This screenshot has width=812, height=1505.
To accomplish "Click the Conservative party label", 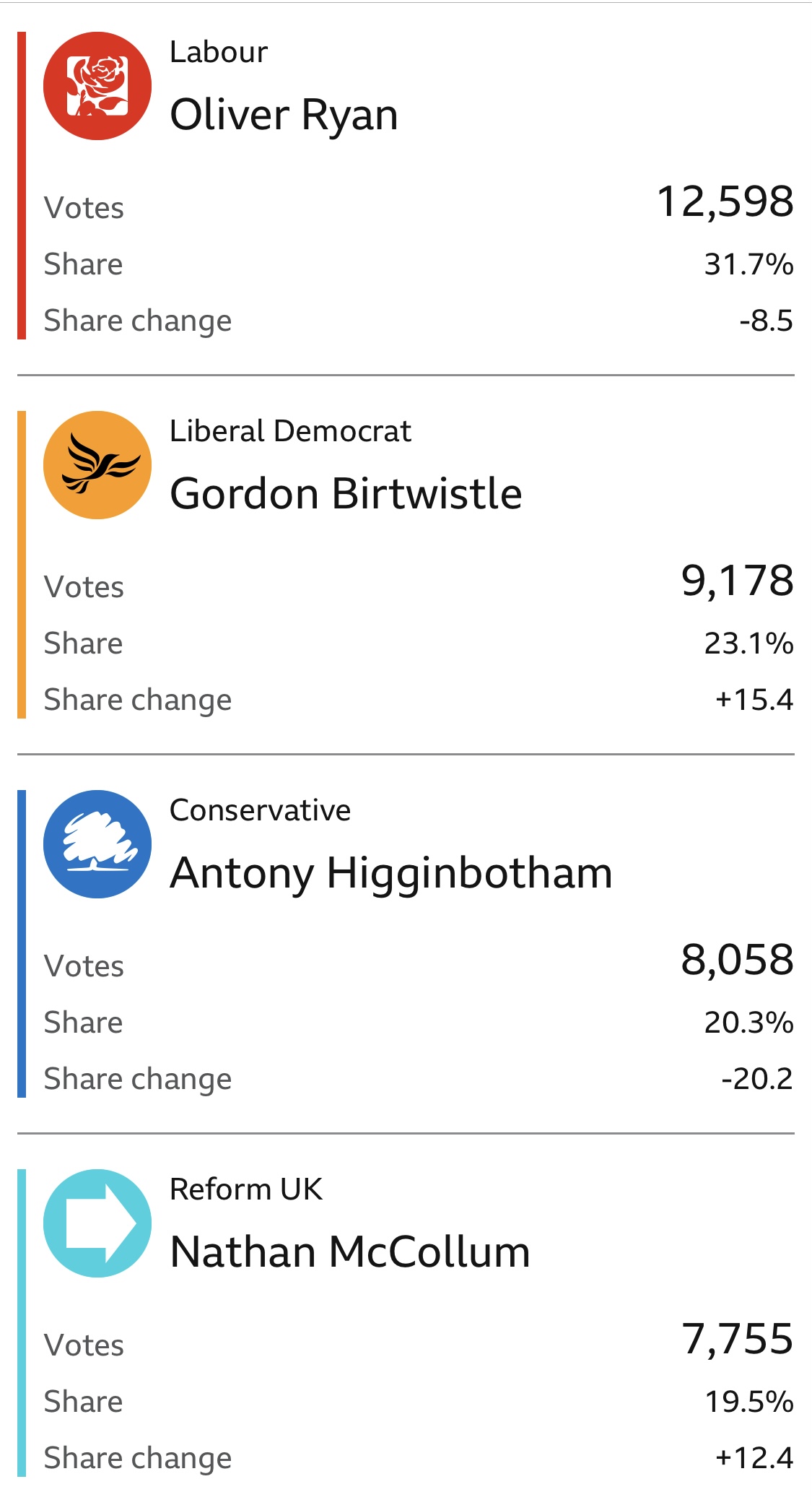I will click(260, 810).
